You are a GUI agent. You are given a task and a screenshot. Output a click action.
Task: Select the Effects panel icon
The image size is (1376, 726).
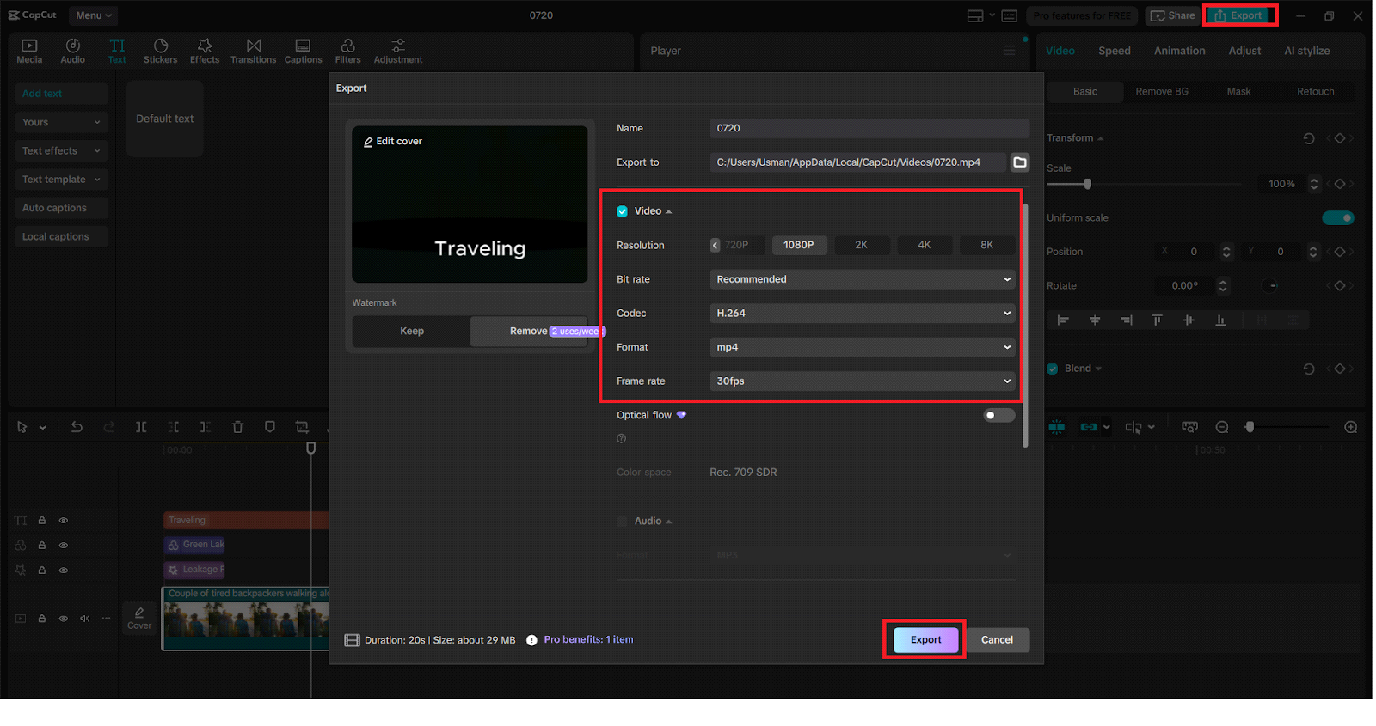click(x=204, y=50)
